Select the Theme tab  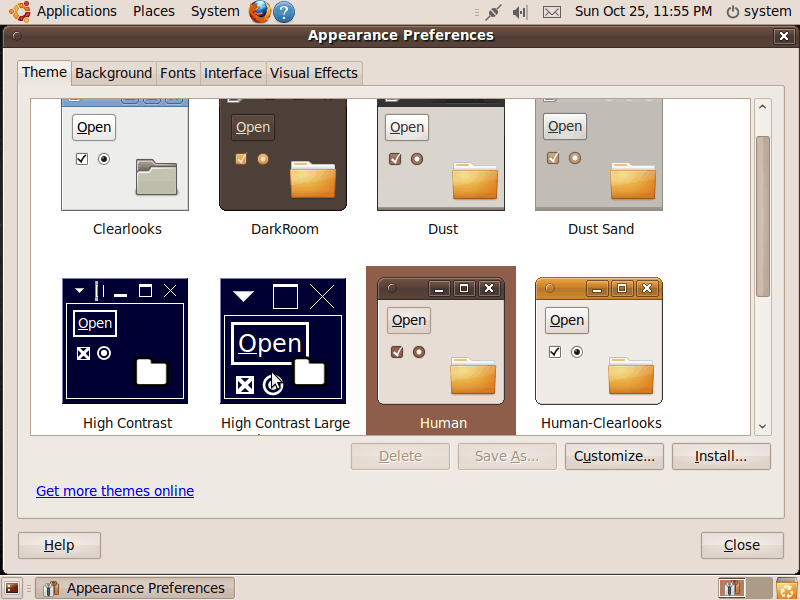(44, 72)
